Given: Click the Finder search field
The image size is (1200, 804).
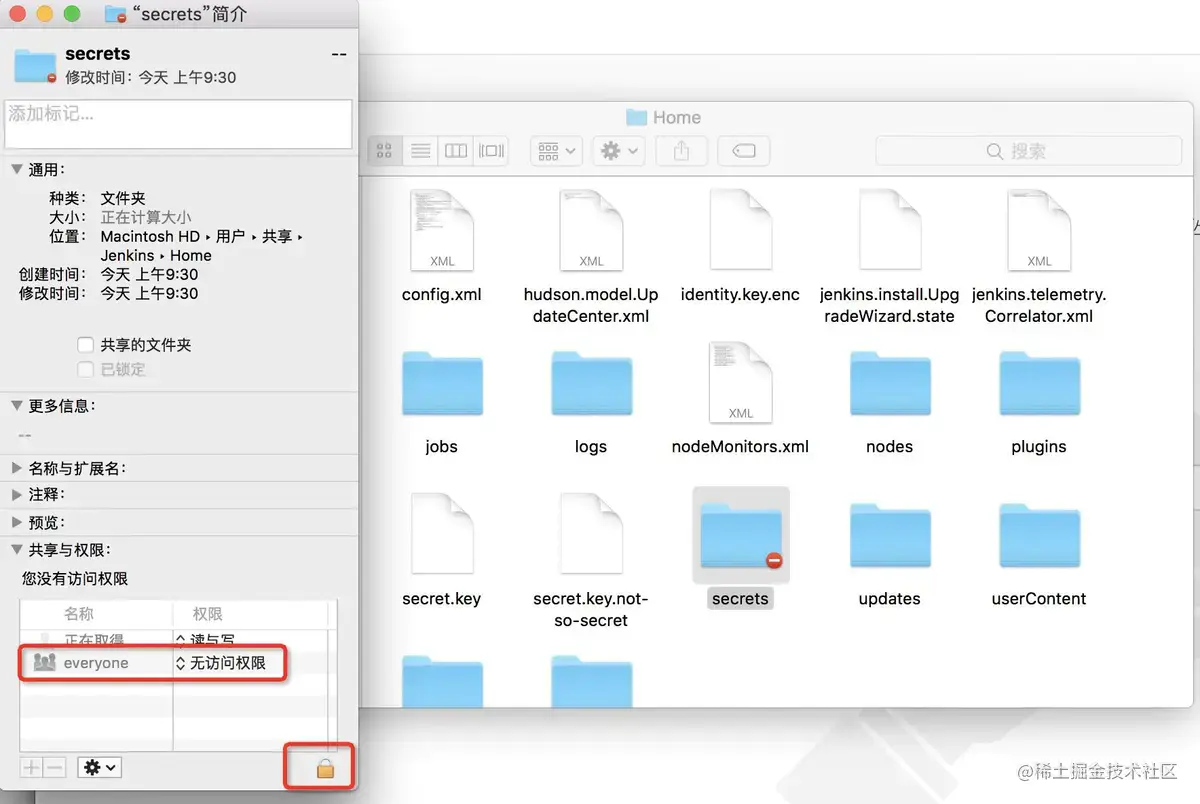Looking at the screenshot, I should pyautogui.click(x=1028, y=151).
